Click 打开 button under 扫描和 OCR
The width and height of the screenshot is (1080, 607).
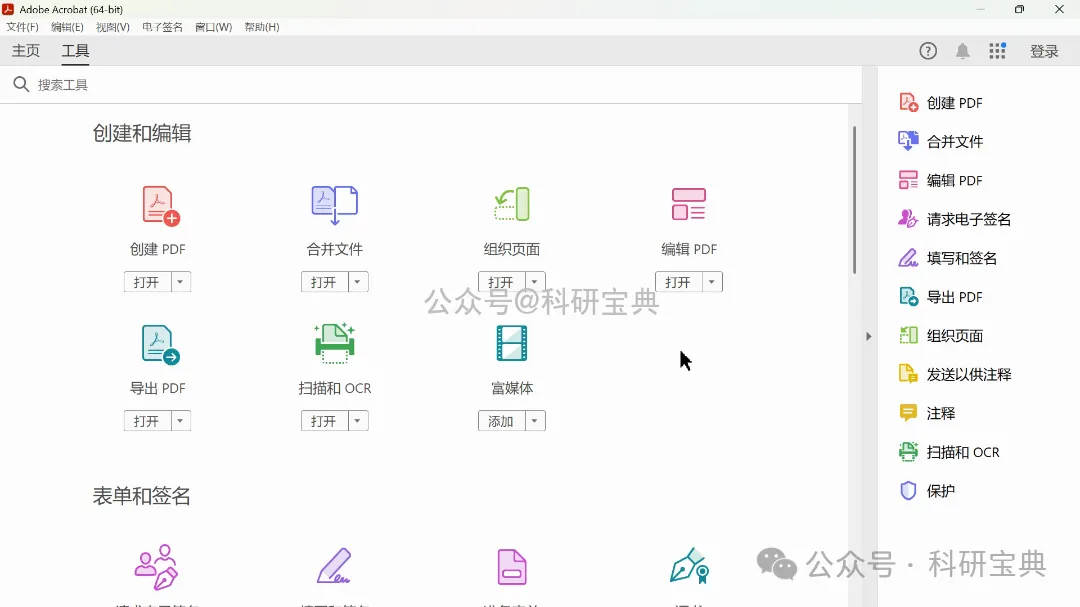pos(324,421)
